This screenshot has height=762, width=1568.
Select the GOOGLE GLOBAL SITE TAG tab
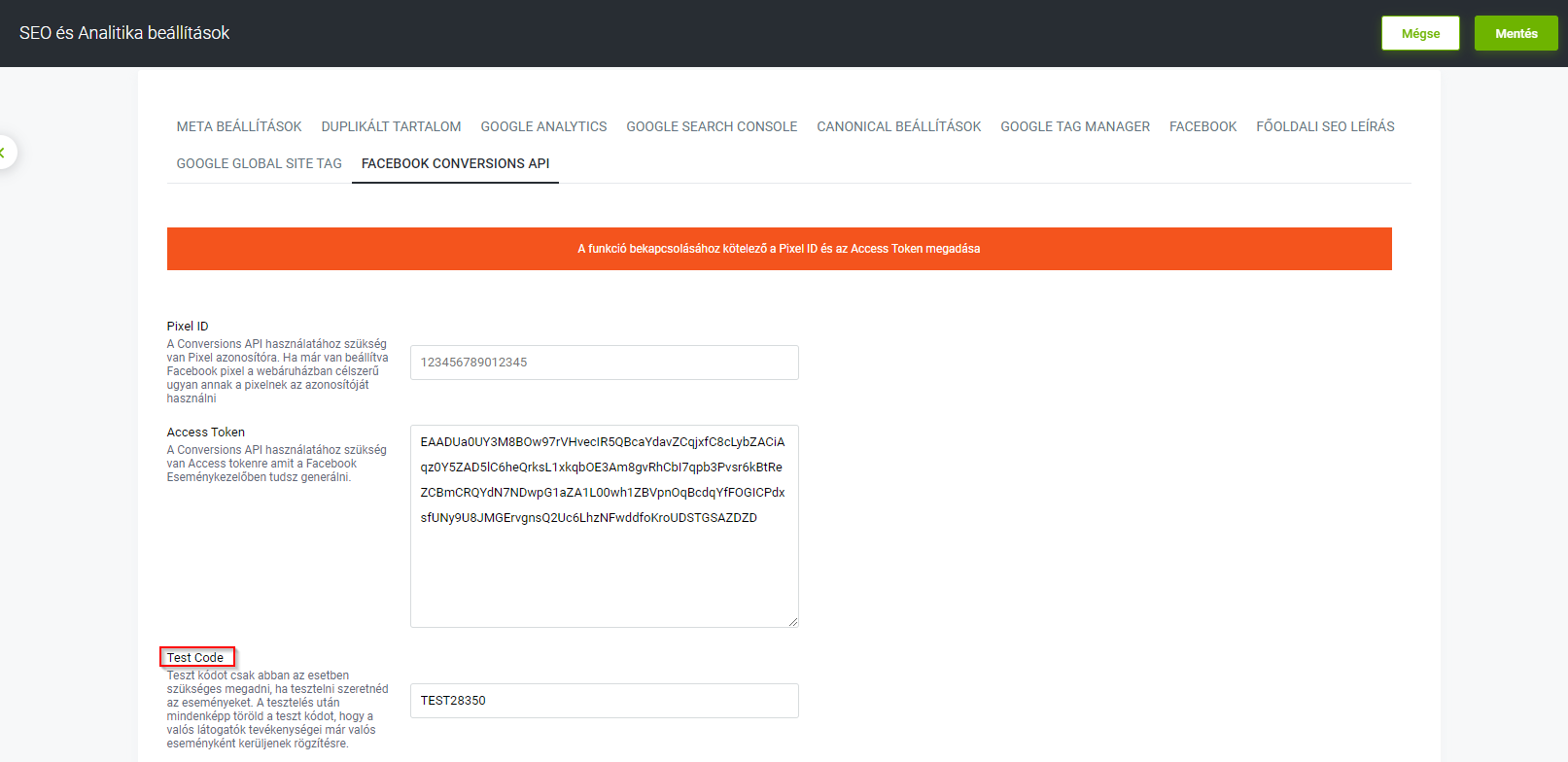259,163
